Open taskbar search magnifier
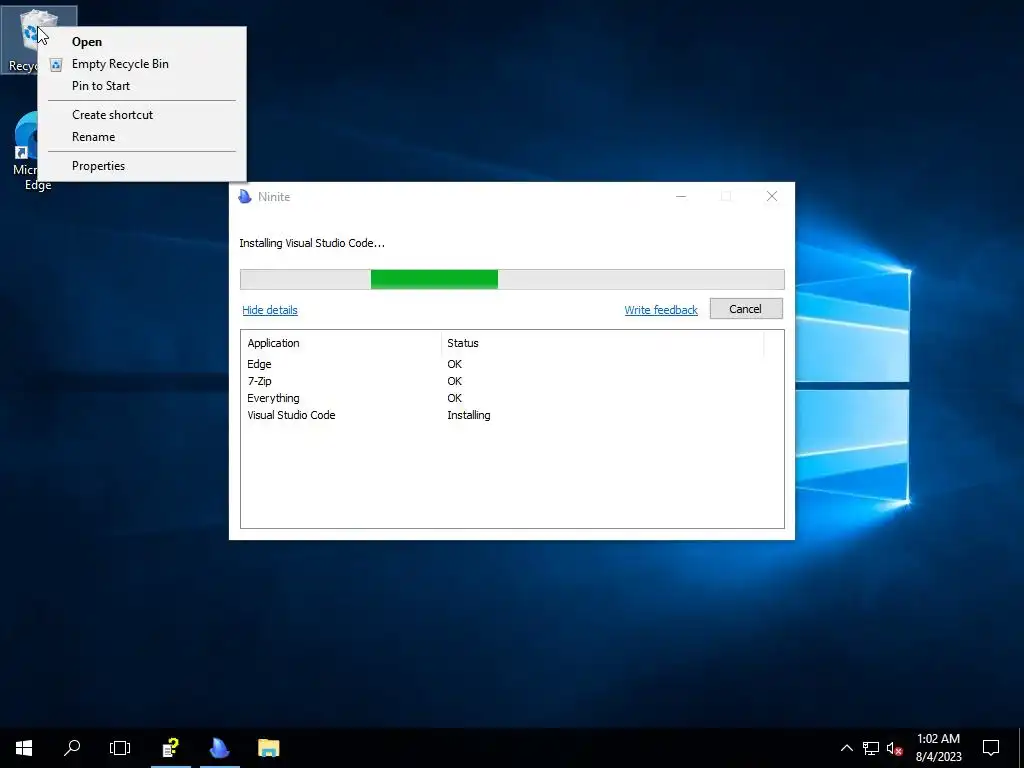The height and width of the screenshot is (768, 1024). (72, 748)
